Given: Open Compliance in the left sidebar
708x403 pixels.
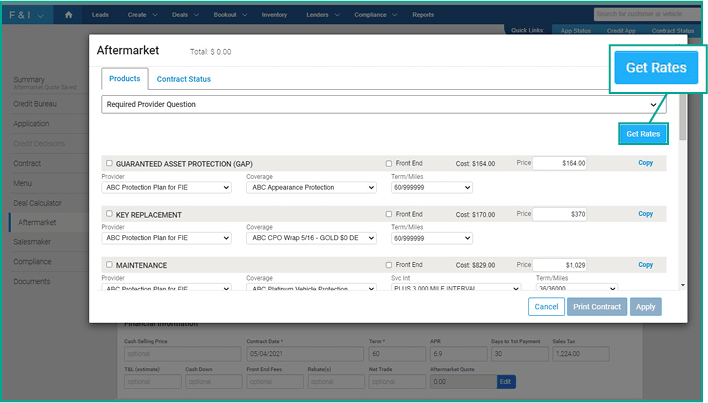Looking at the screenshot, I should pyautogui.click(x=32, y=262).
